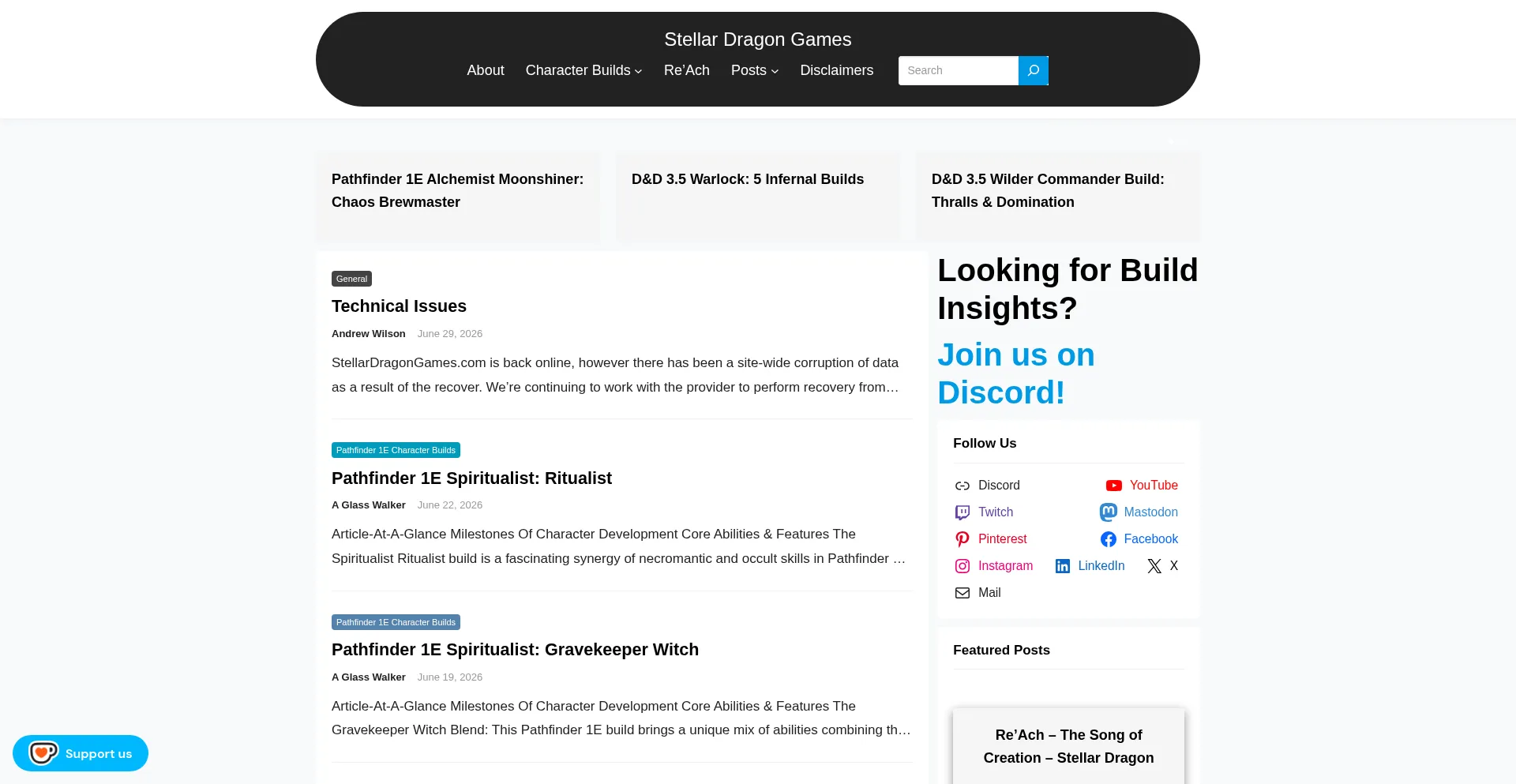Click the June 29, 2026 date
Screen dimensions: 1516x784
[x=449, y=334]
